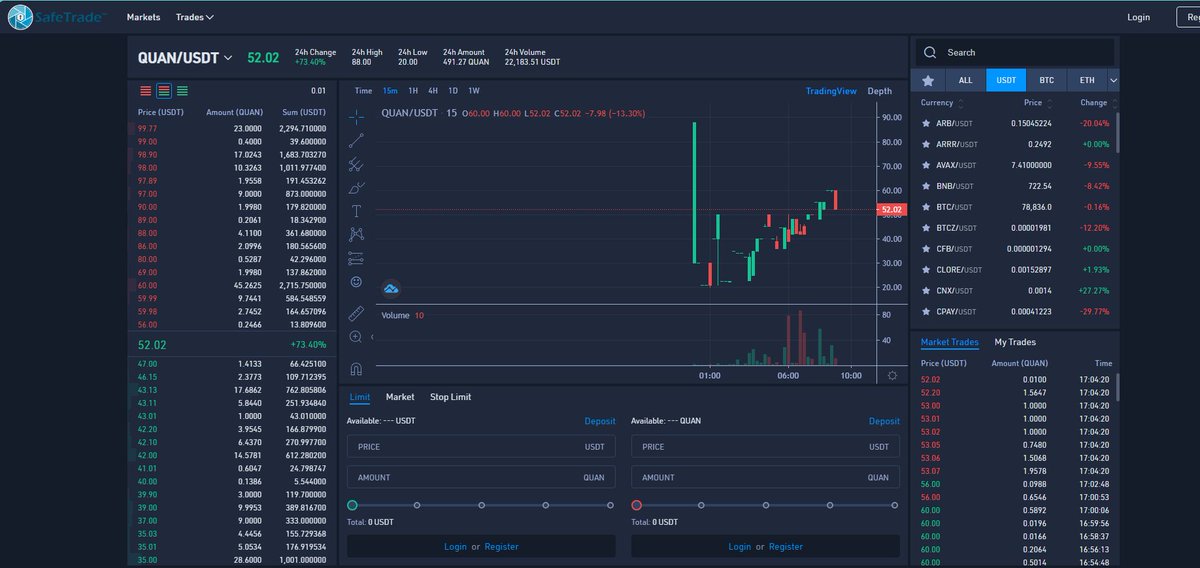This screenshot has width=1200, height=568.
Task: Select the Limit order tab
Action: pyautogui.click(x=360, y=397)
